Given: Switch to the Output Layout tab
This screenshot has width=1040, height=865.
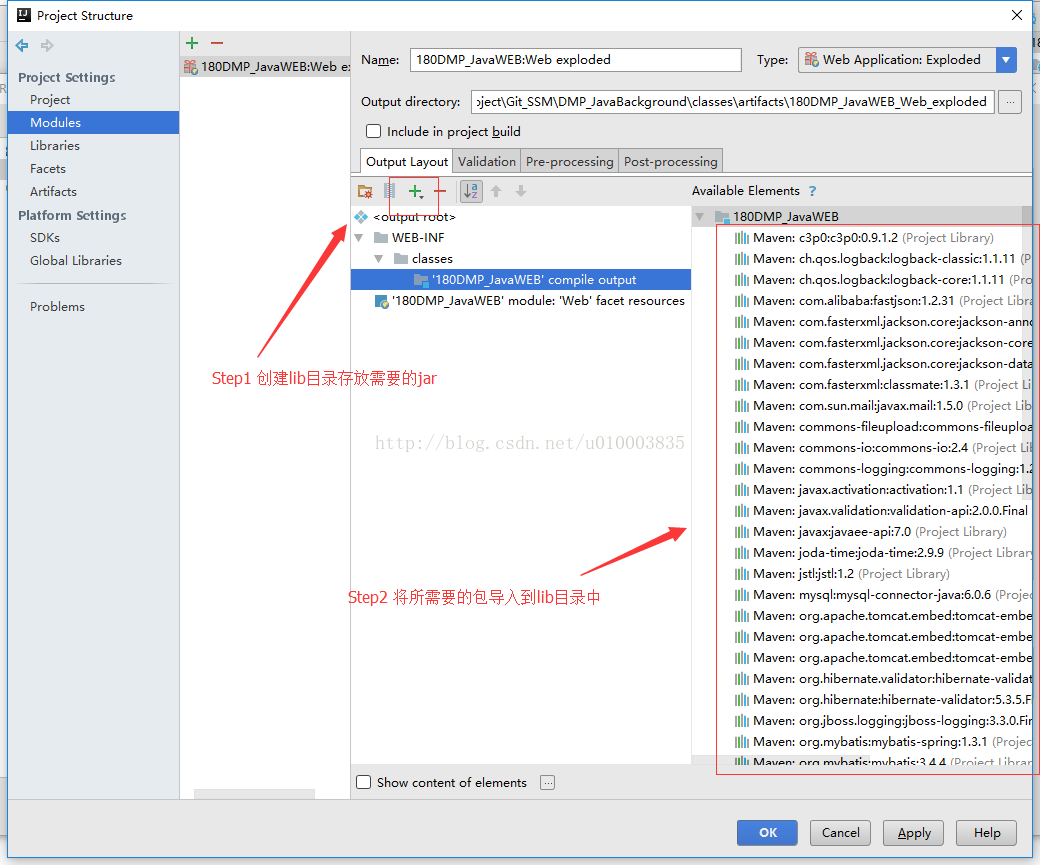Looking at the screenshot, I should tap(407, 162).
